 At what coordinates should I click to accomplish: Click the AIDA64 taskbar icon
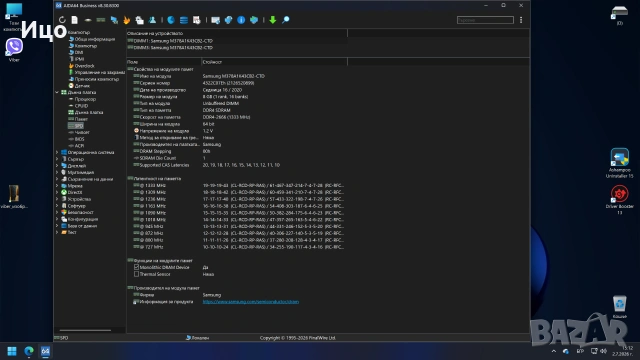click(x=45, y=351)
